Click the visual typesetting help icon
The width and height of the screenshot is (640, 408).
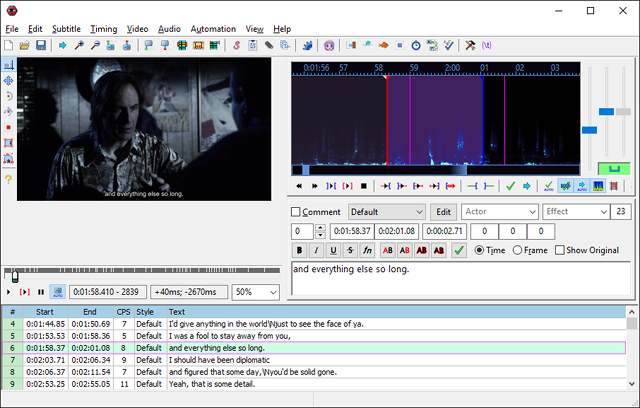coord(9,178)
